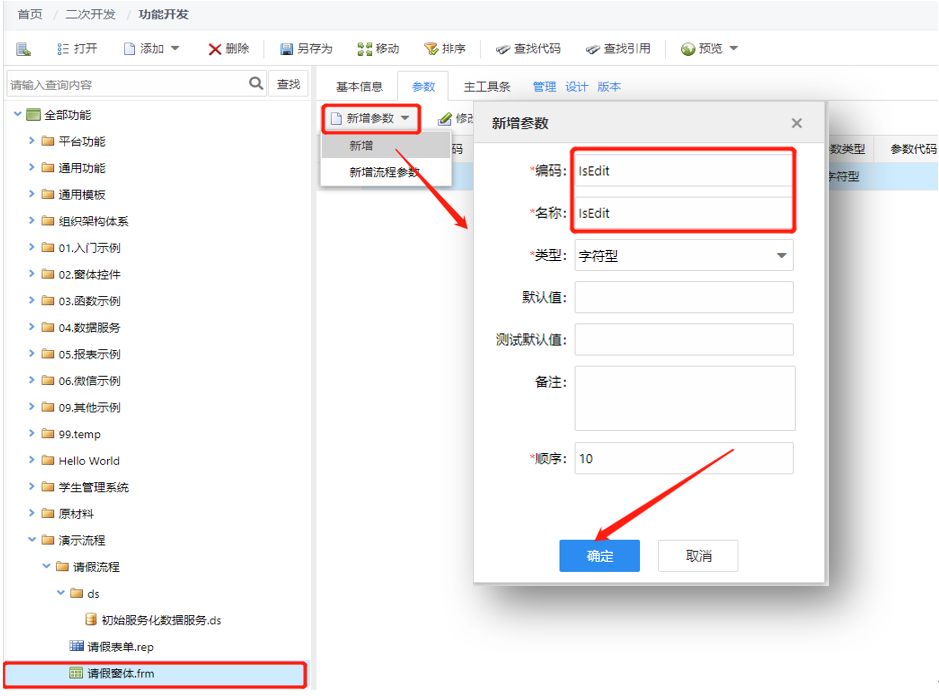This screenshot has width=939, height=696.
Task: Select the 请假表单.rep report icon
Action: [76, 646]
